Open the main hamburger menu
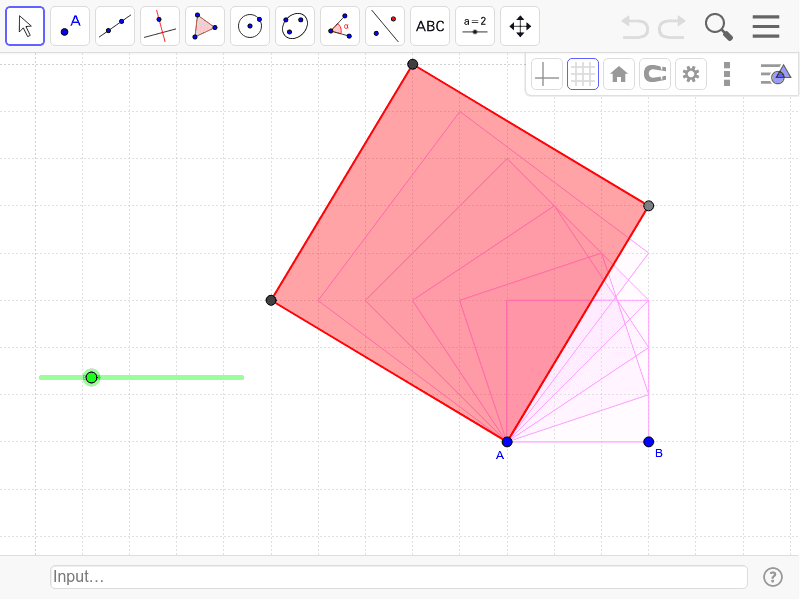800x600 pixels. (766, 27)
